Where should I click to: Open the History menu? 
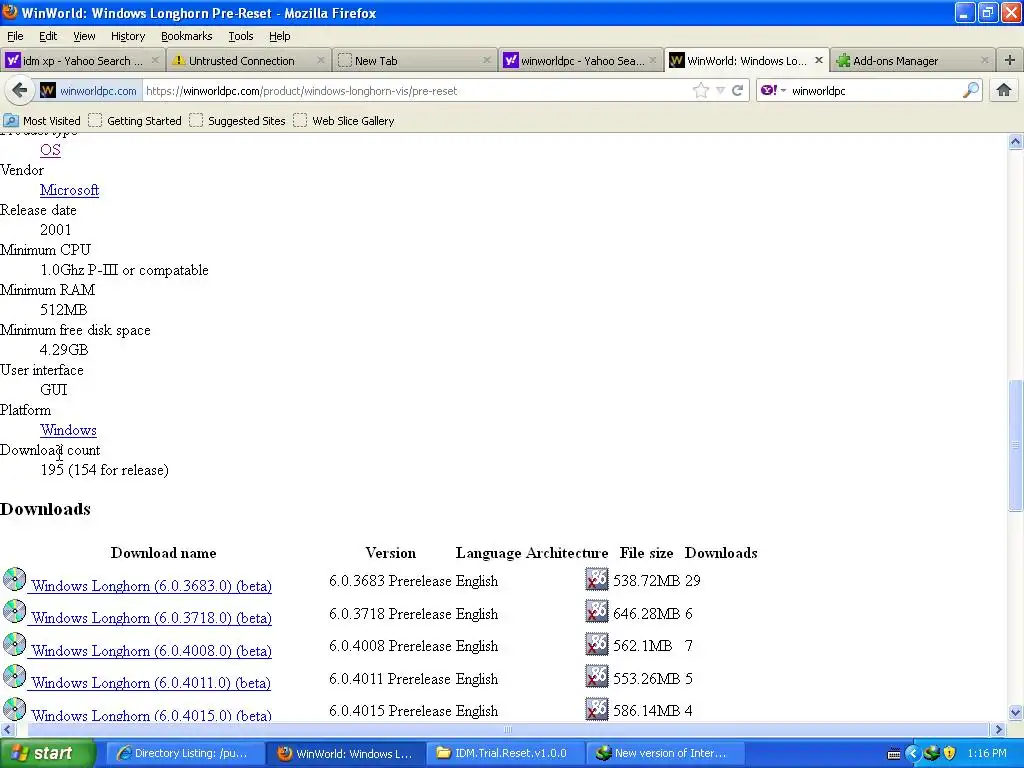[x=127, y=36]
